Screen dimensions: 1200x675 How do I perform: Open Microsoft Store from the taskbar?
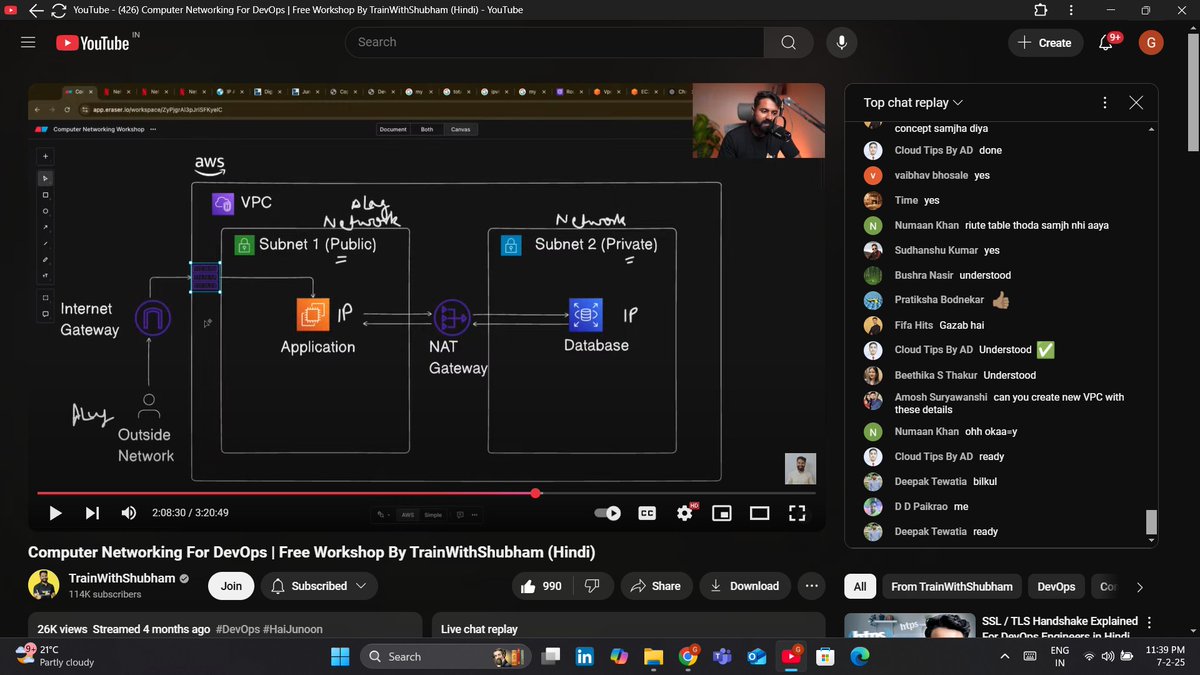click(x=825, y=657)
